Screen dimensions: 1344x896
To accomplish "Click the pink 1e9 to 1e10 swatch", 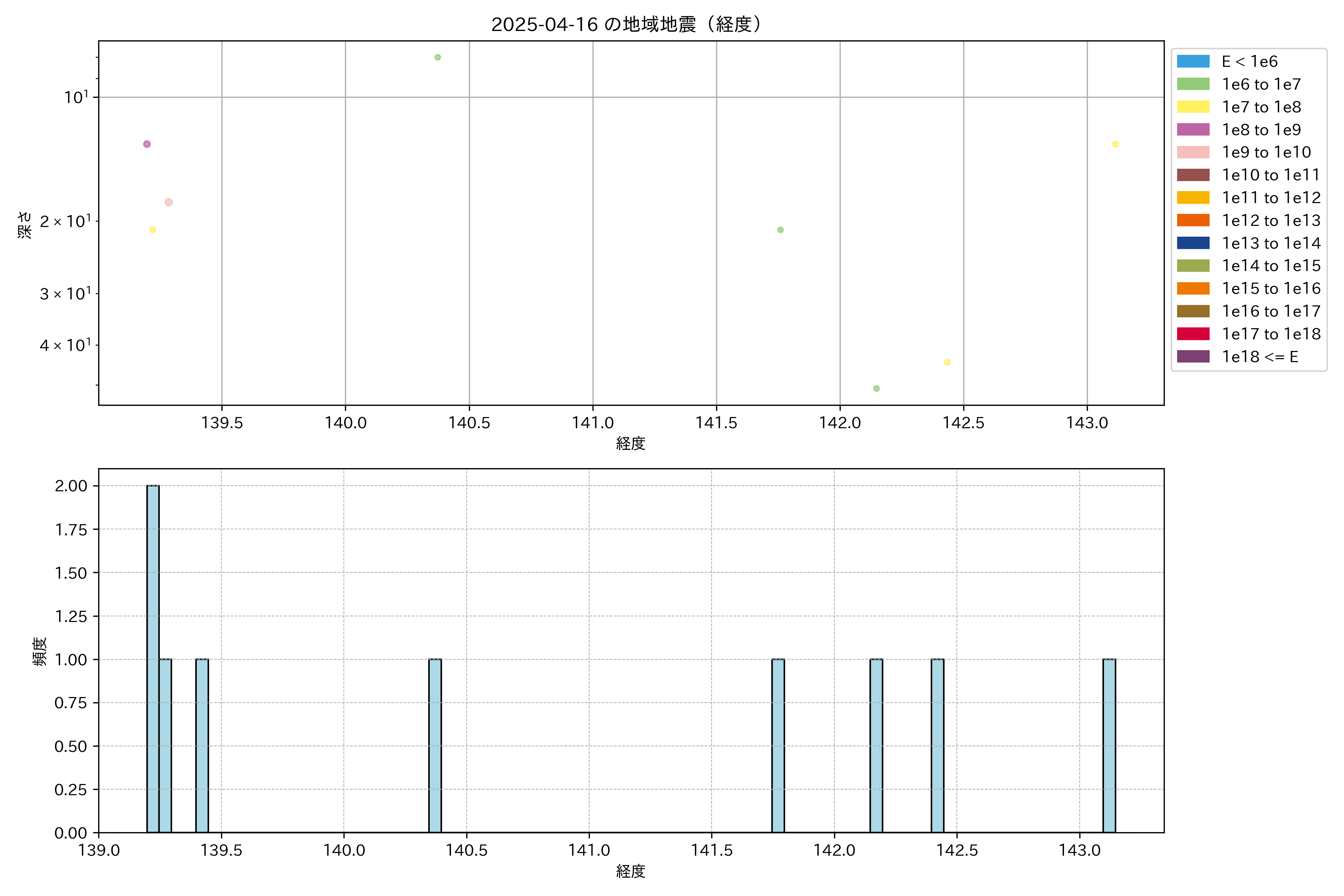I will point(1193,152).
